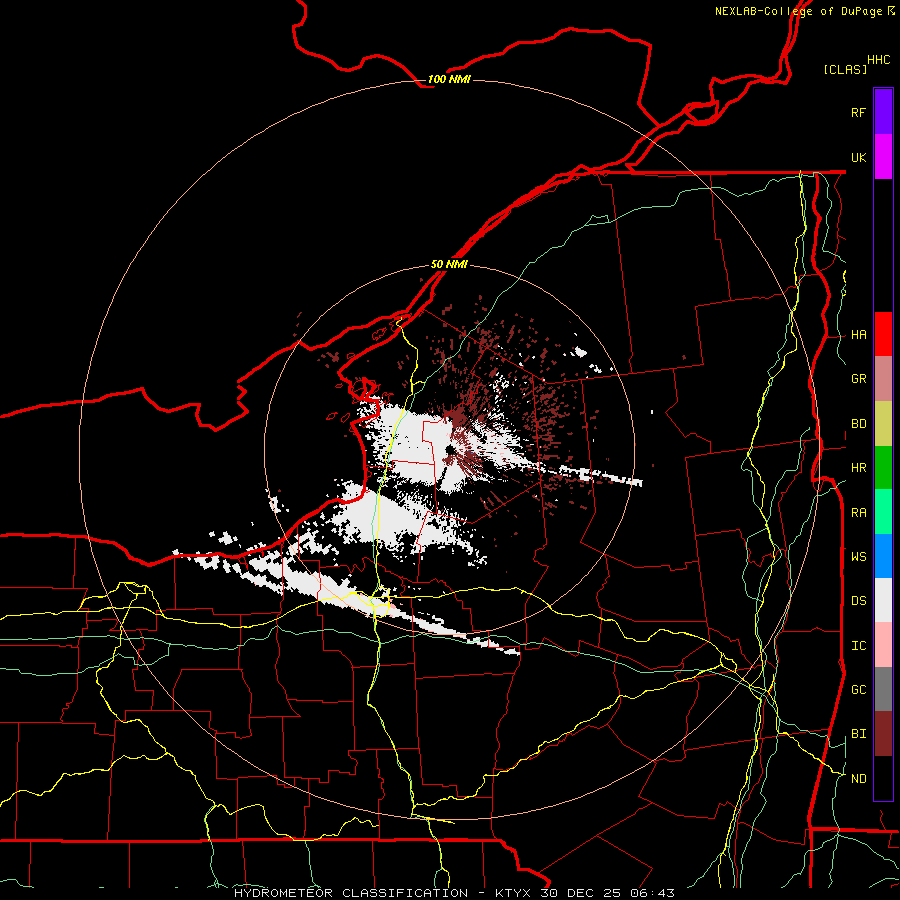Click the RA legend label
Viewport: 900px width, 900px height.
click(858, 513)
